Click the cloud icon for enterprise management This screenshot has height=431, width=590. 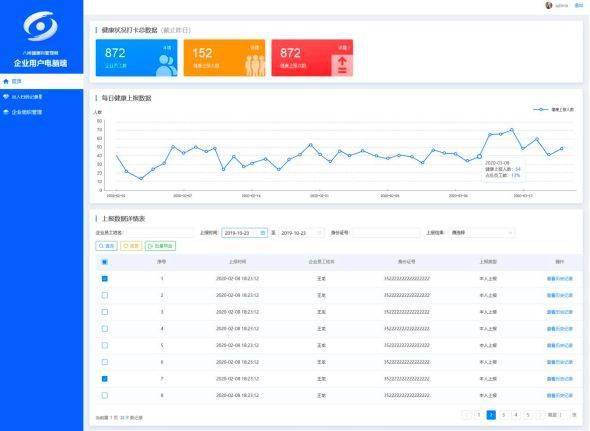click(x=6, y=112)
